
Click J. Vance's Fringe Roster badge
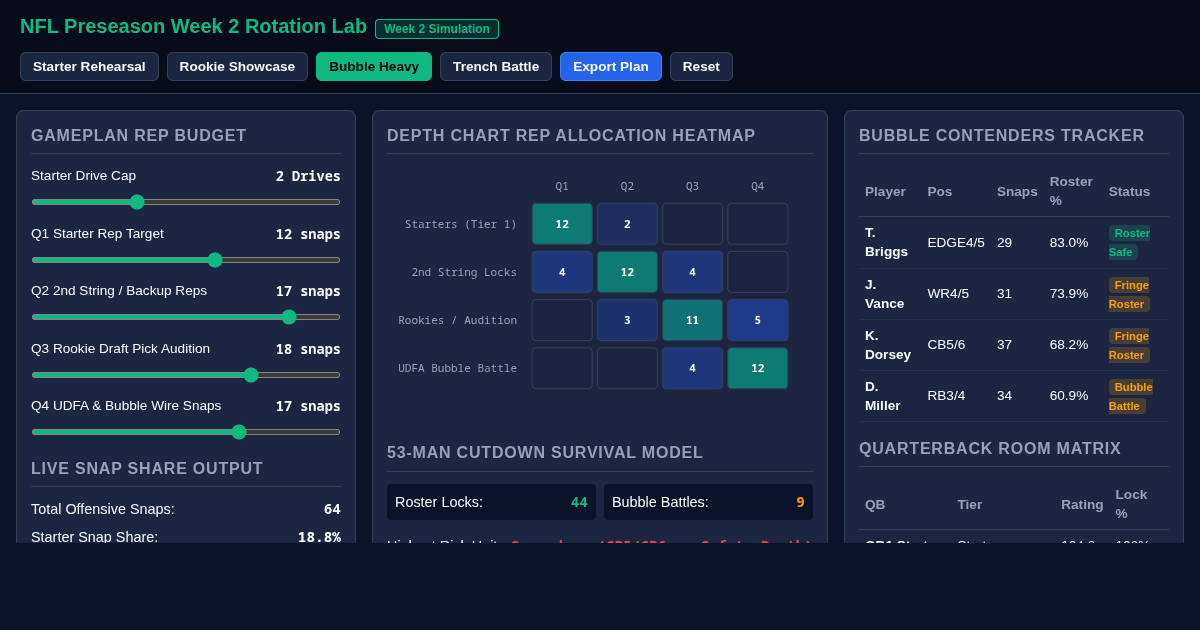click(1129, 294)
